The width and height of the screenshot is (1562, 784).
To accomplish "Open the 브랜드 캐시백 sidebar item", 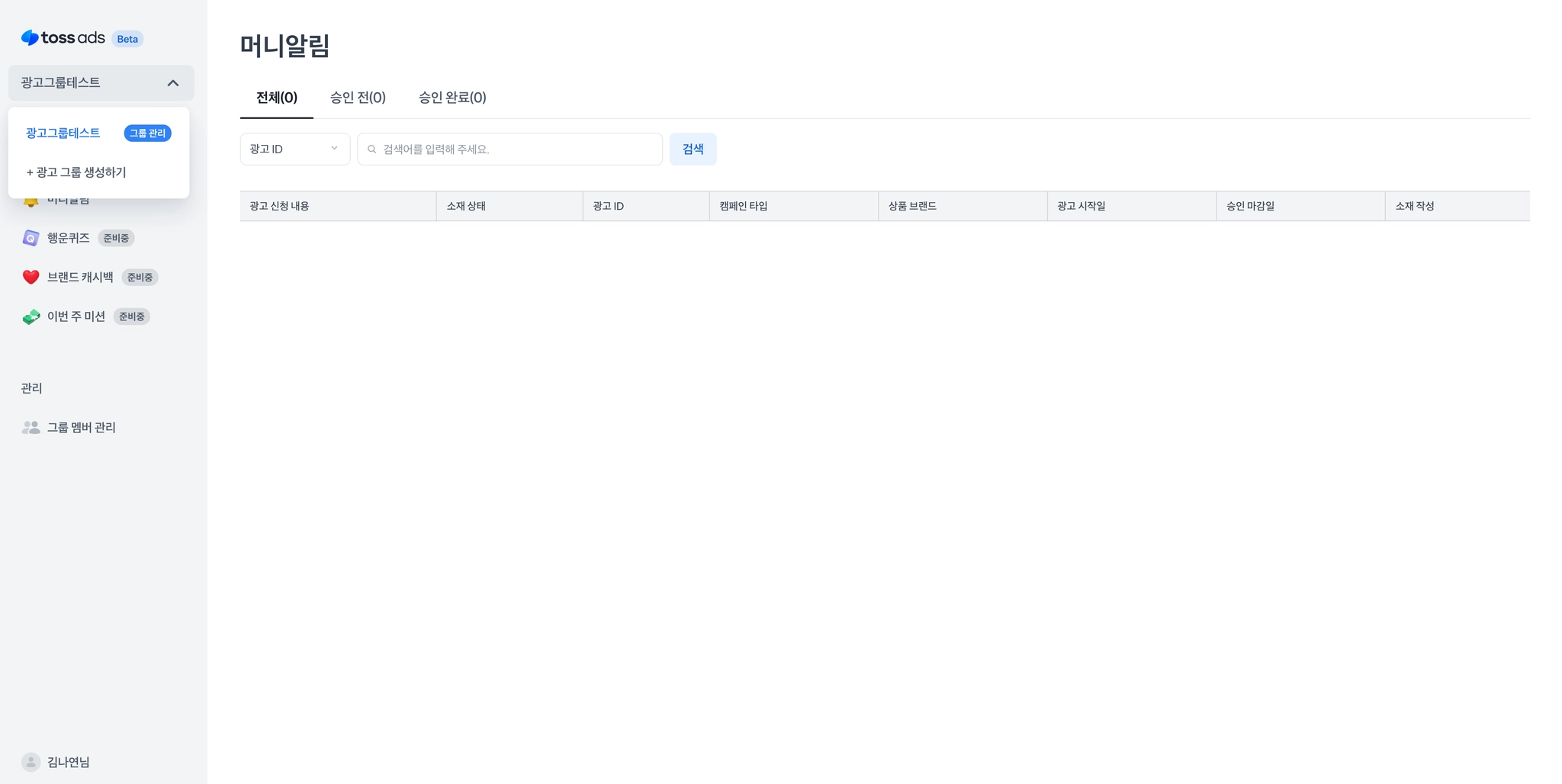I will pos(80,277).
